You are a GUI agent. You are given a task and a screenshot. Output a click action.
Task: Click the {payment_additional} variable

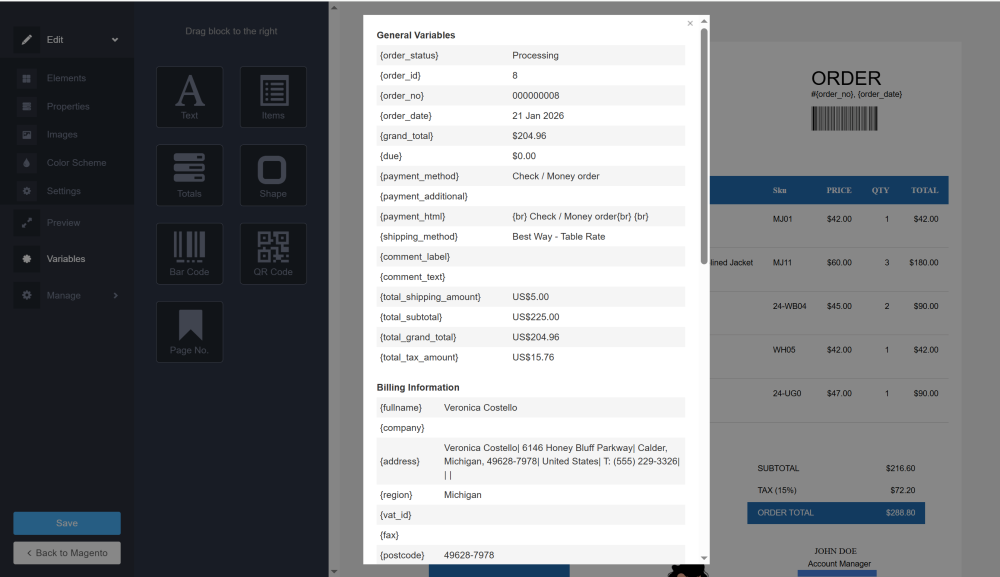(x=423, y=196)
